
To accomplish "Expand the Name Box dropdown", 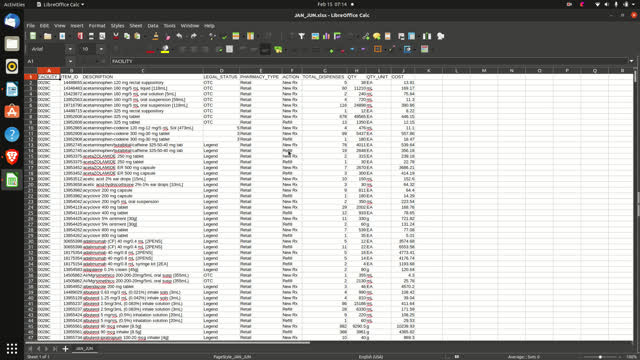I will click(x=70, y=61).
